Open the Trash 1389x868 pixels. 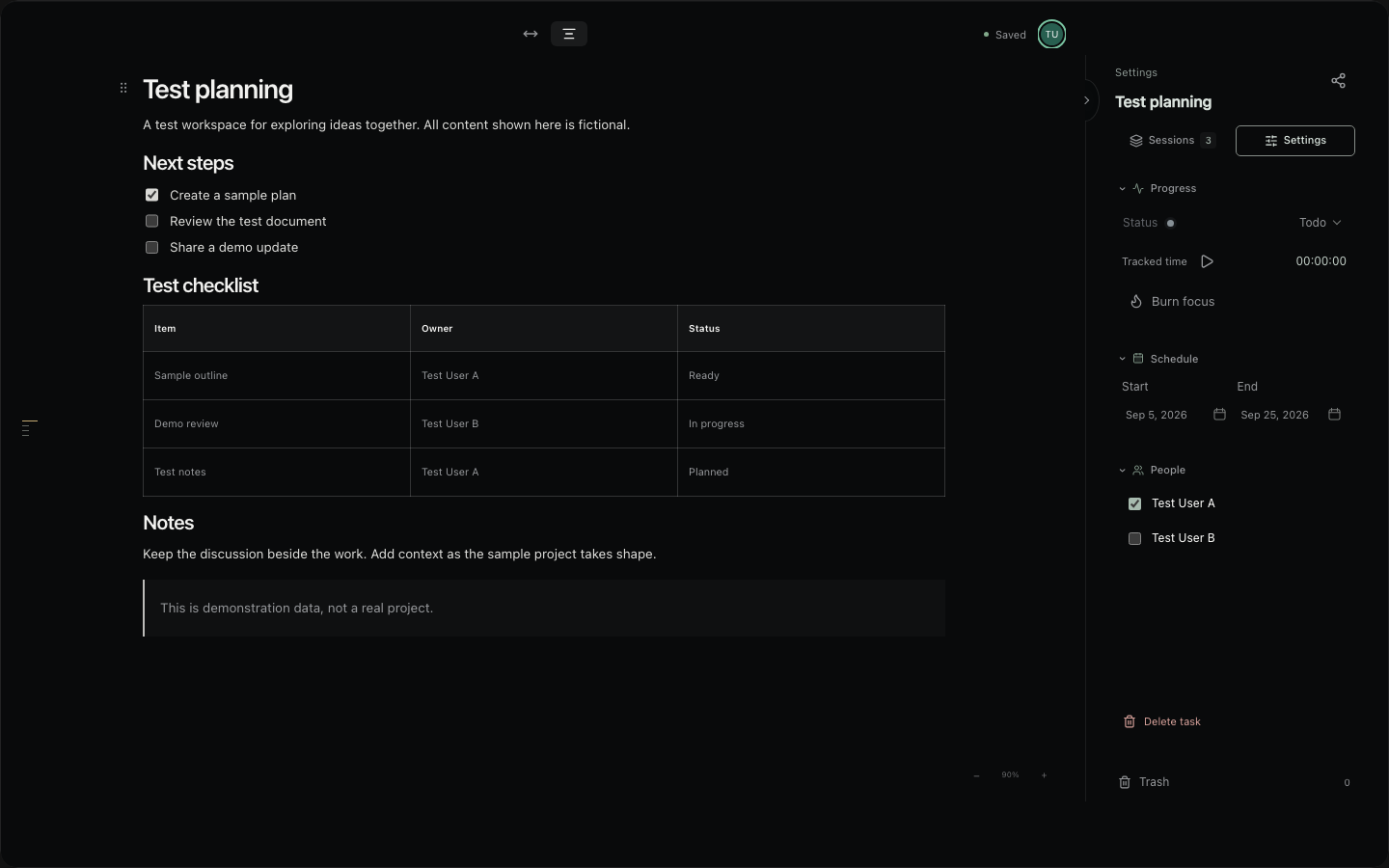click(1235, 782)
